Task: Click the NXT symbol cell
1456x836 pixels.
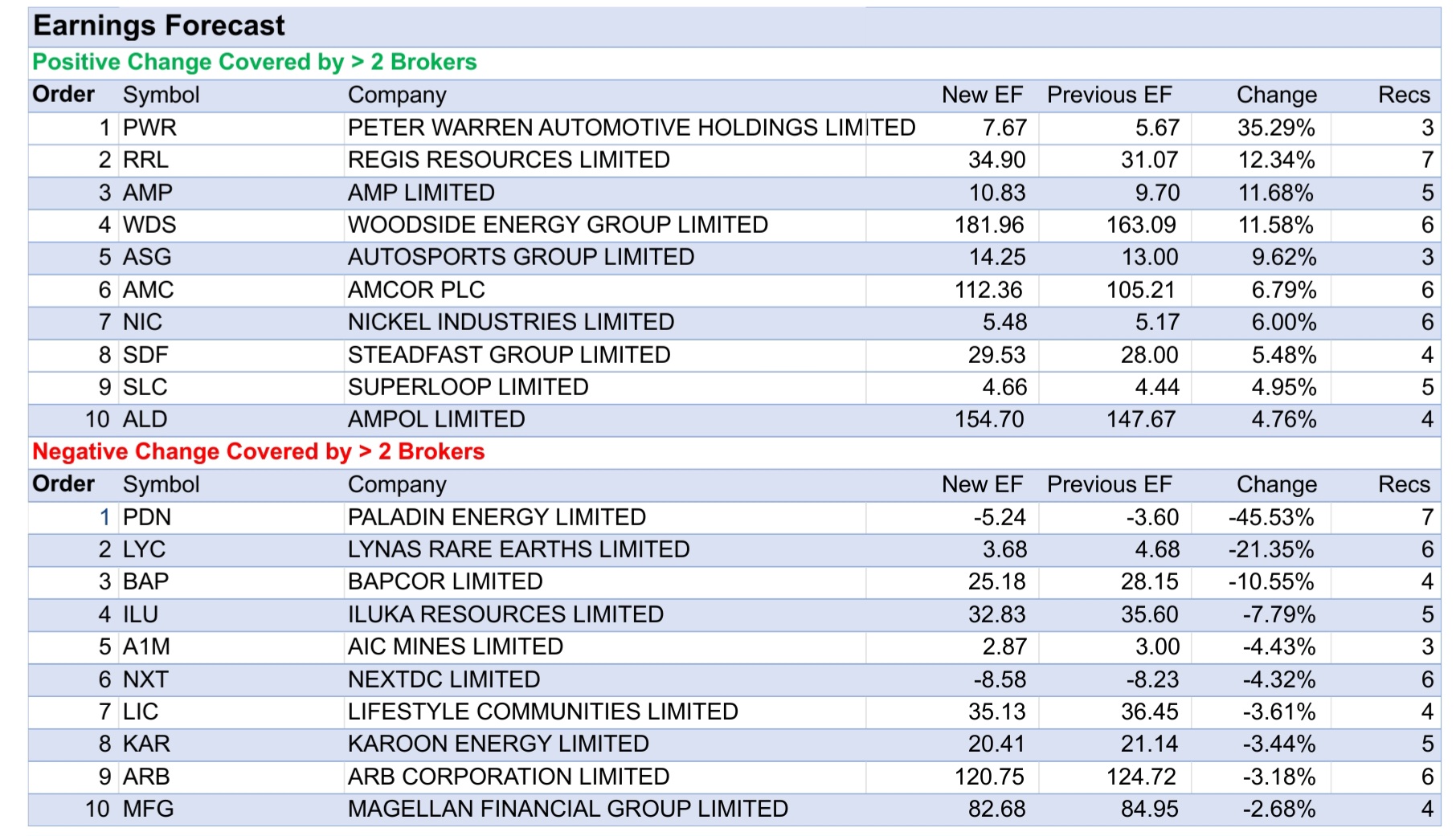Action: point(145,679)
